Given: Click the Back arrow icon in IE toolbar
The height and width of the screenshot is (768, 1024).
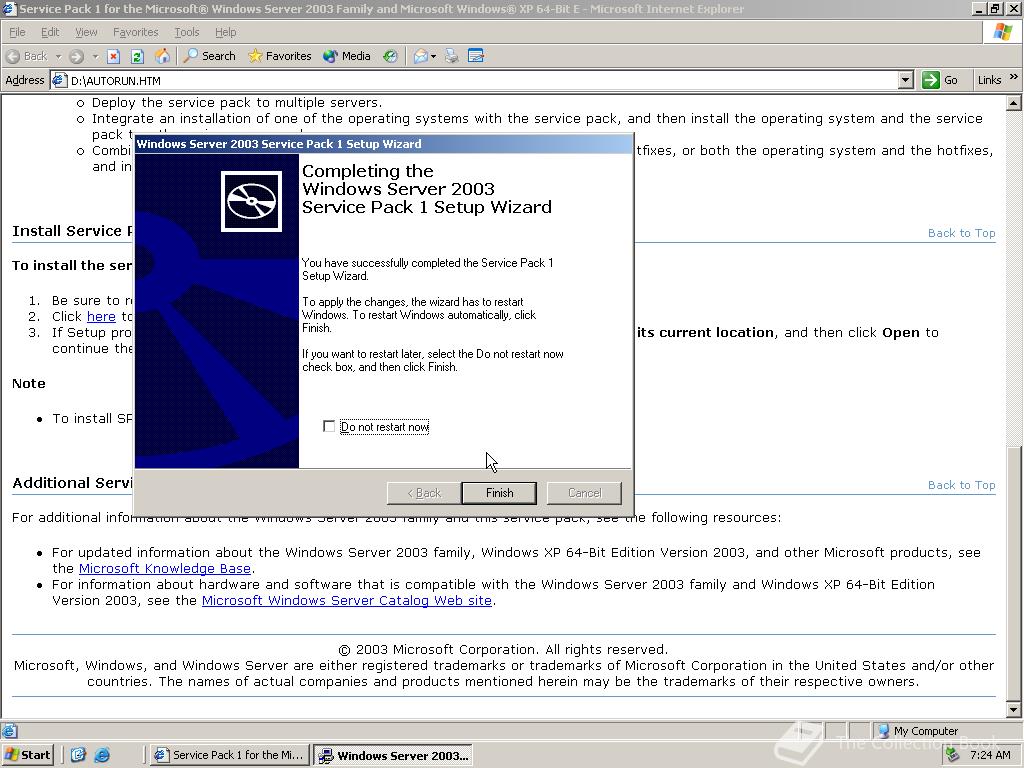Looking at the screenshot, I should point(13,56).
